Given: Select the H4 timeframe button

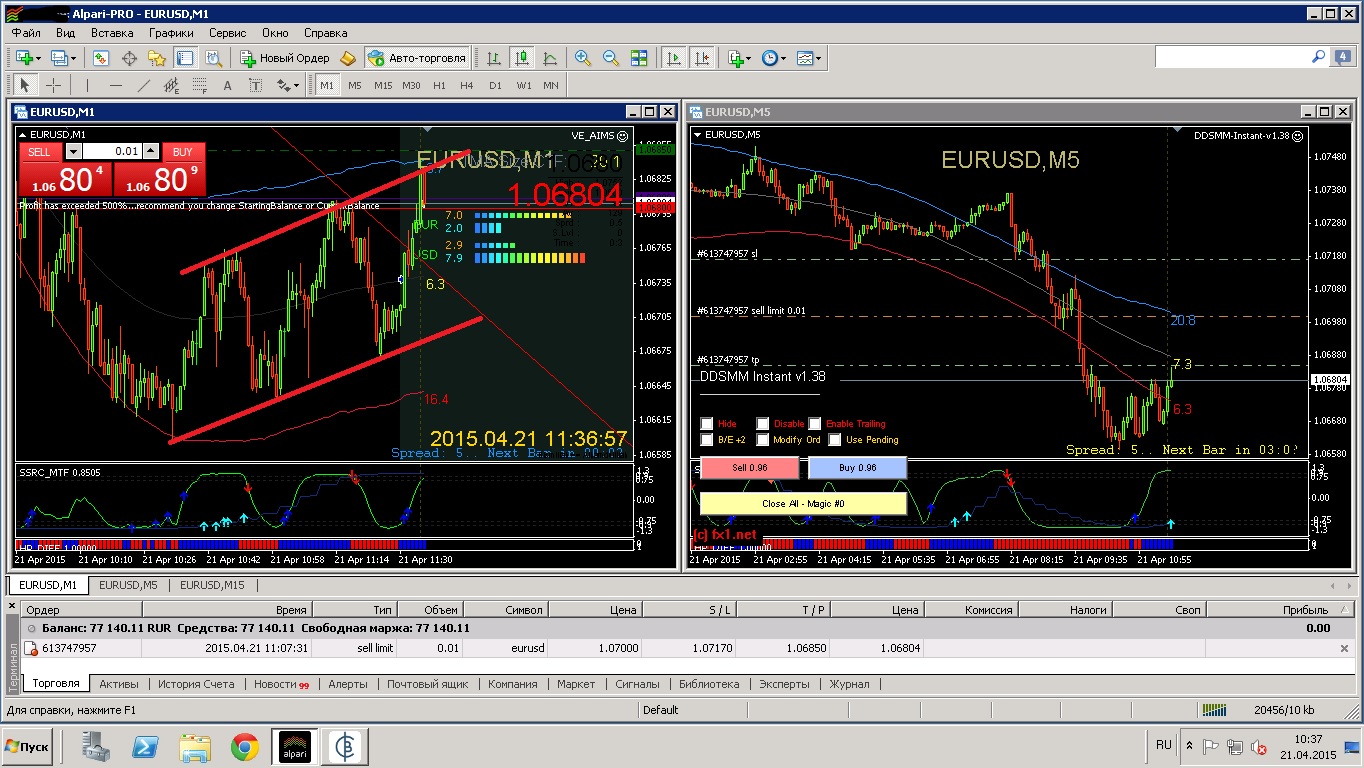Looking at the screenshot, I should tap(467, 85).
